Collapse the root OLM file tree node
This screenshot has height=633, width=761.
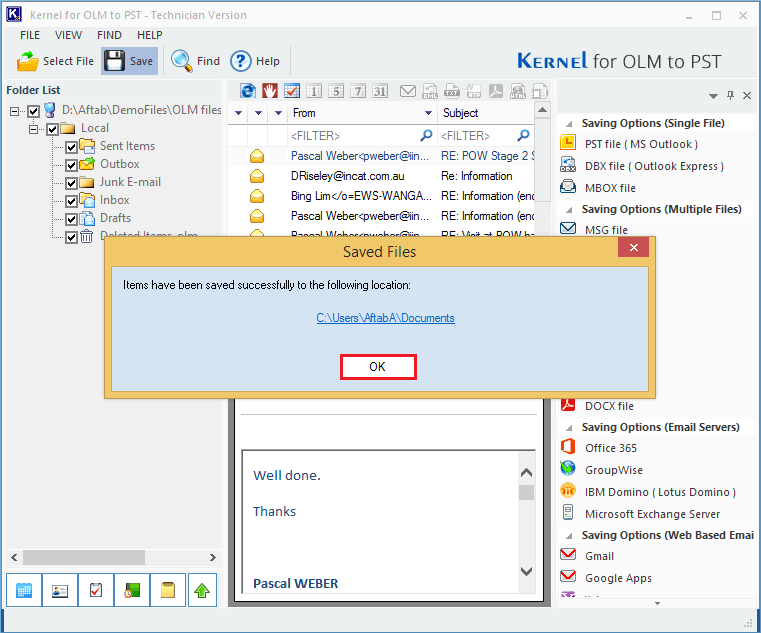point(15,111)
